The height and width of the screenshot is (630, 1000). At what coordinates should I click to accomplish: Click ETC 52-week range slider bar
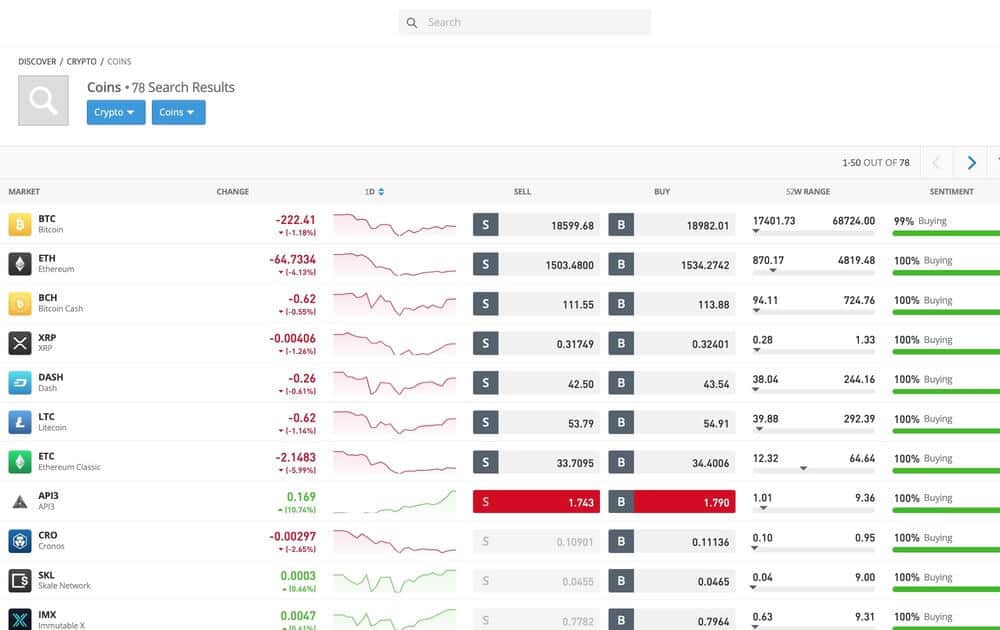(813, 470)
